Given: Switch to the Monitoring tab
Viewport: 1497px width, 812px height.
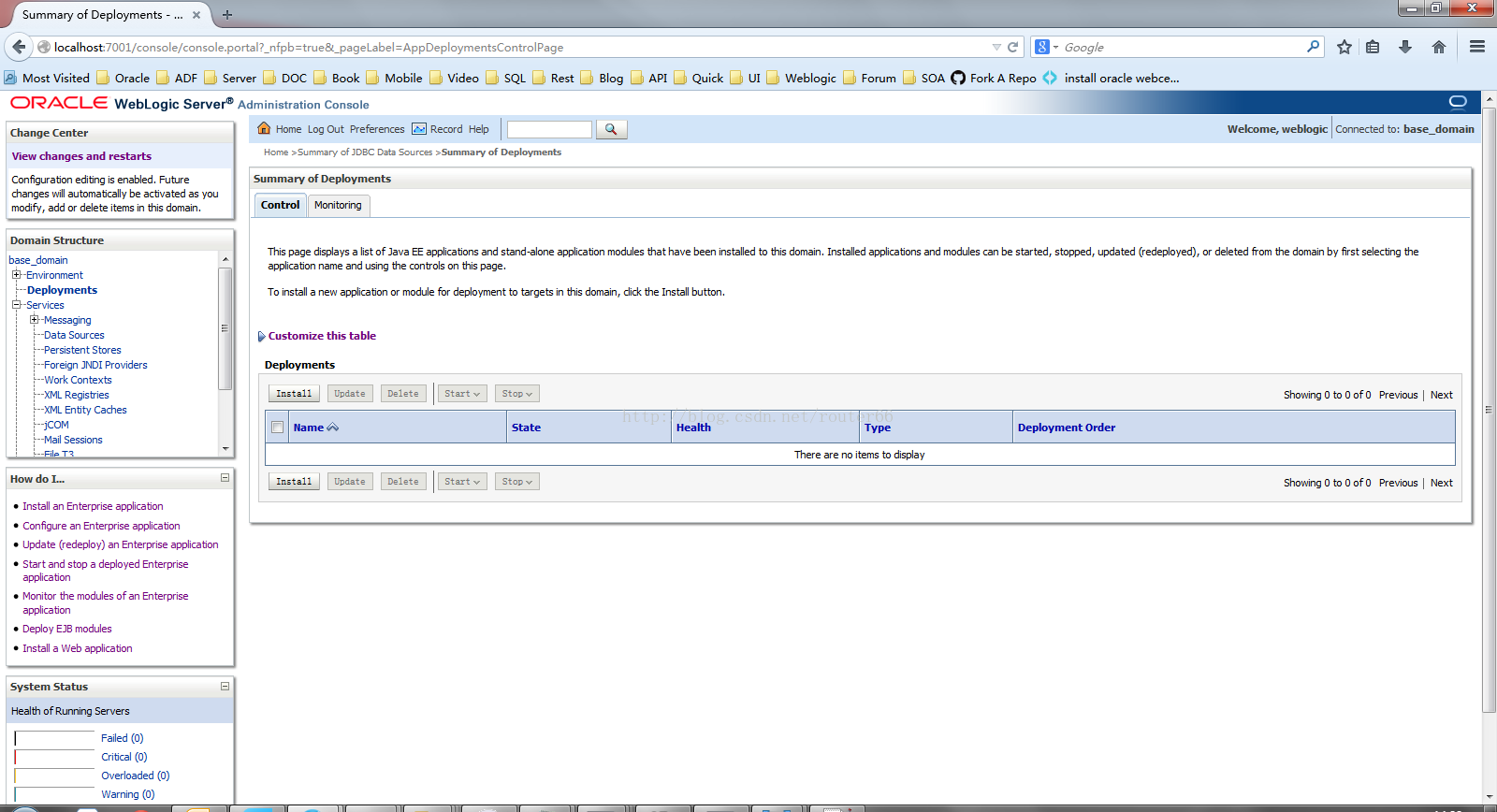Looking at the screenshot, I should [x=338, y=205].
